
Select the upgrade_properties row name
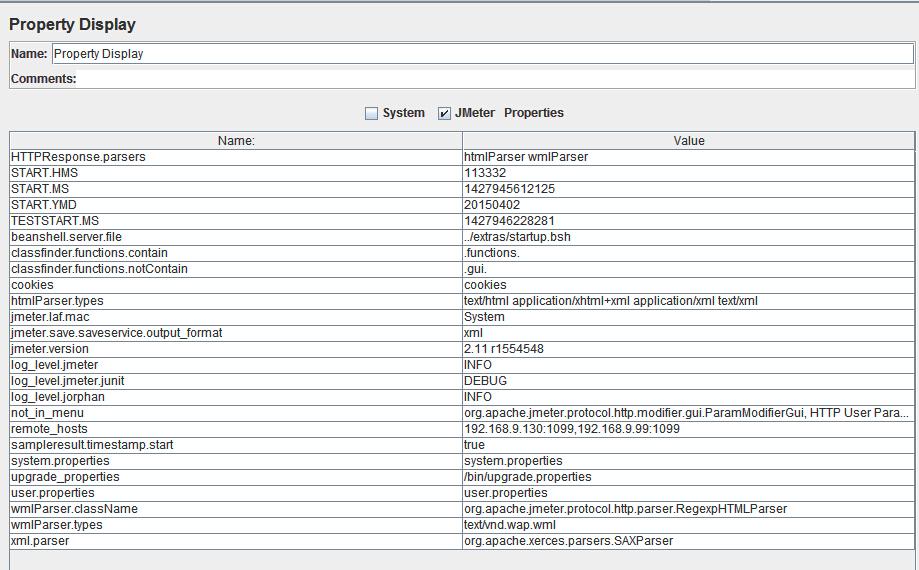click(x=65, y=477)
